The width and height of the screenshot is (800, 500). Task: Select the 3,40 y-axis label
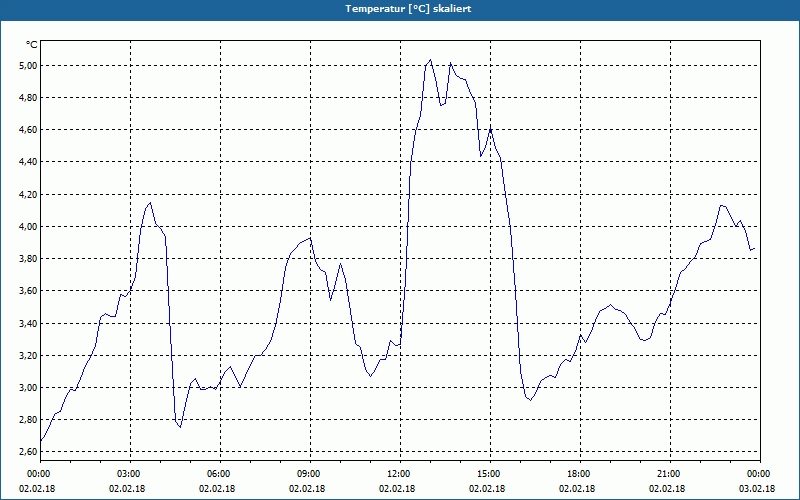pos(28,323)
